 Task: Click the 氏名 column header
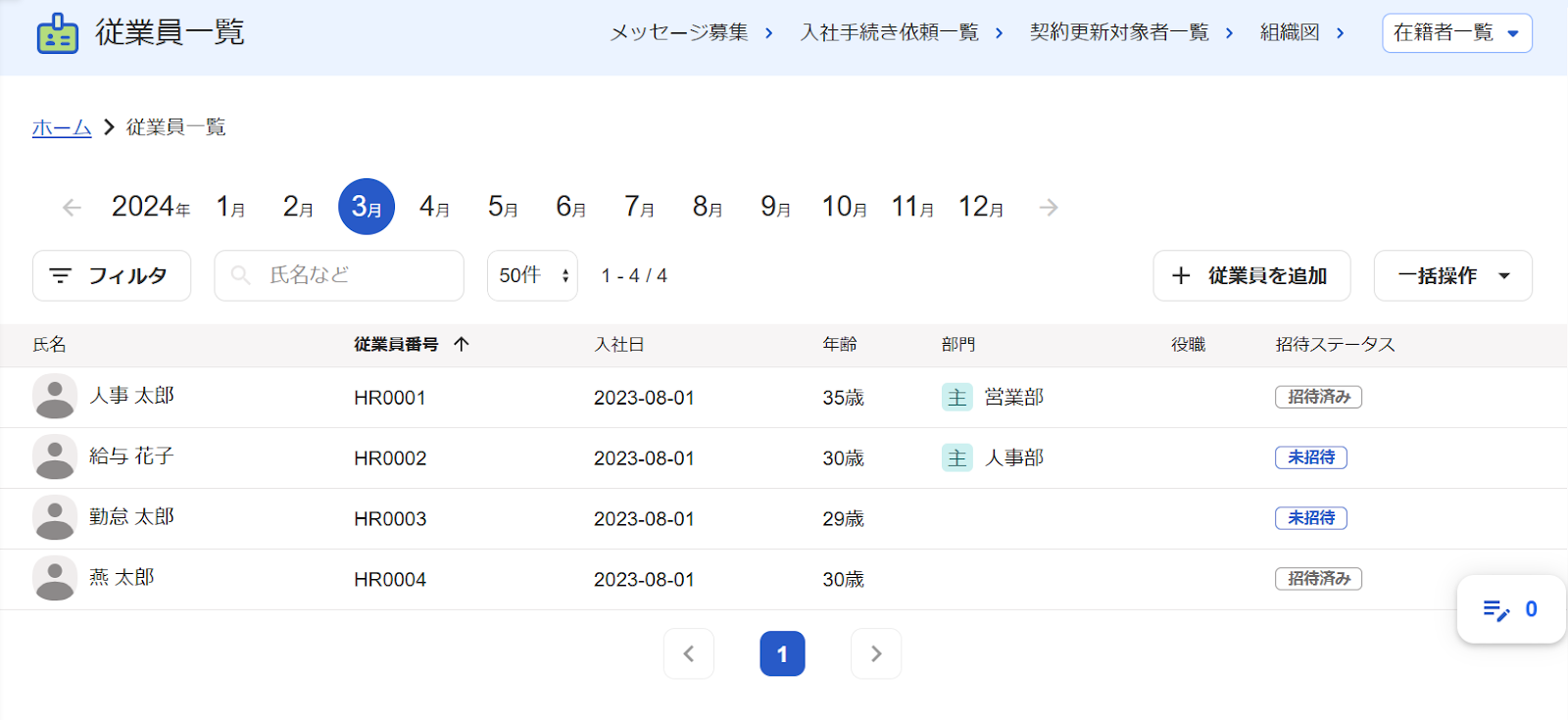(x=49, y=344)
